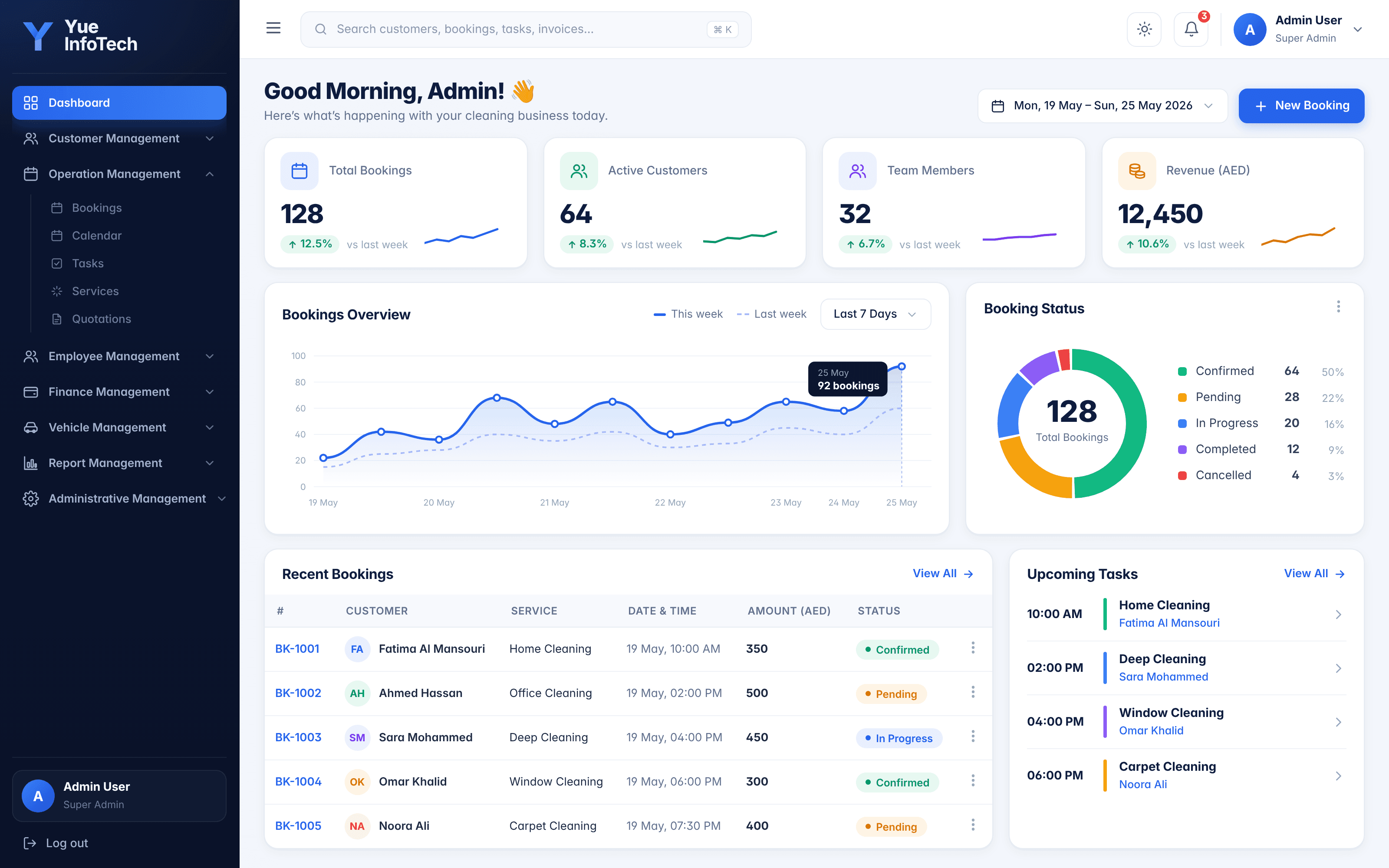This screenshot has height=868, width=1389.
Task: Toggle This week legend series
Action: [x=688, y=314]
